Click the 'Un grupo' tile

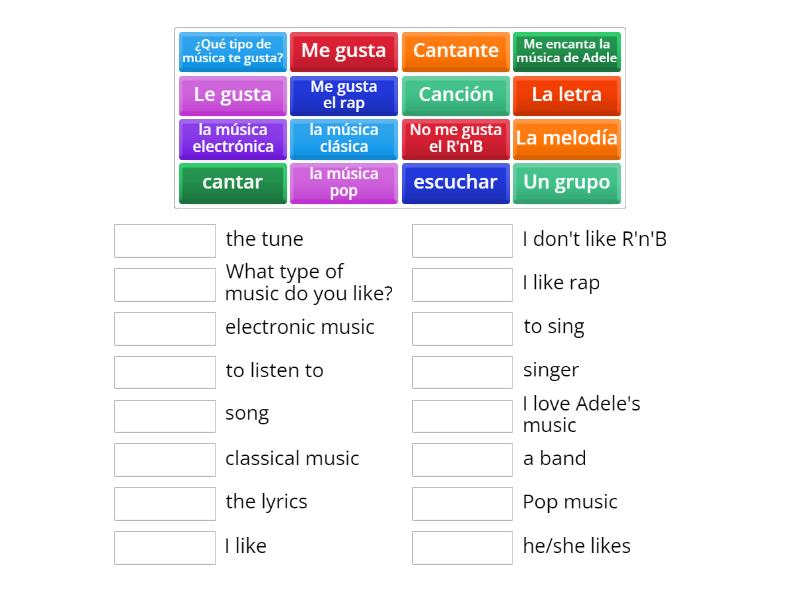[567, 183]
